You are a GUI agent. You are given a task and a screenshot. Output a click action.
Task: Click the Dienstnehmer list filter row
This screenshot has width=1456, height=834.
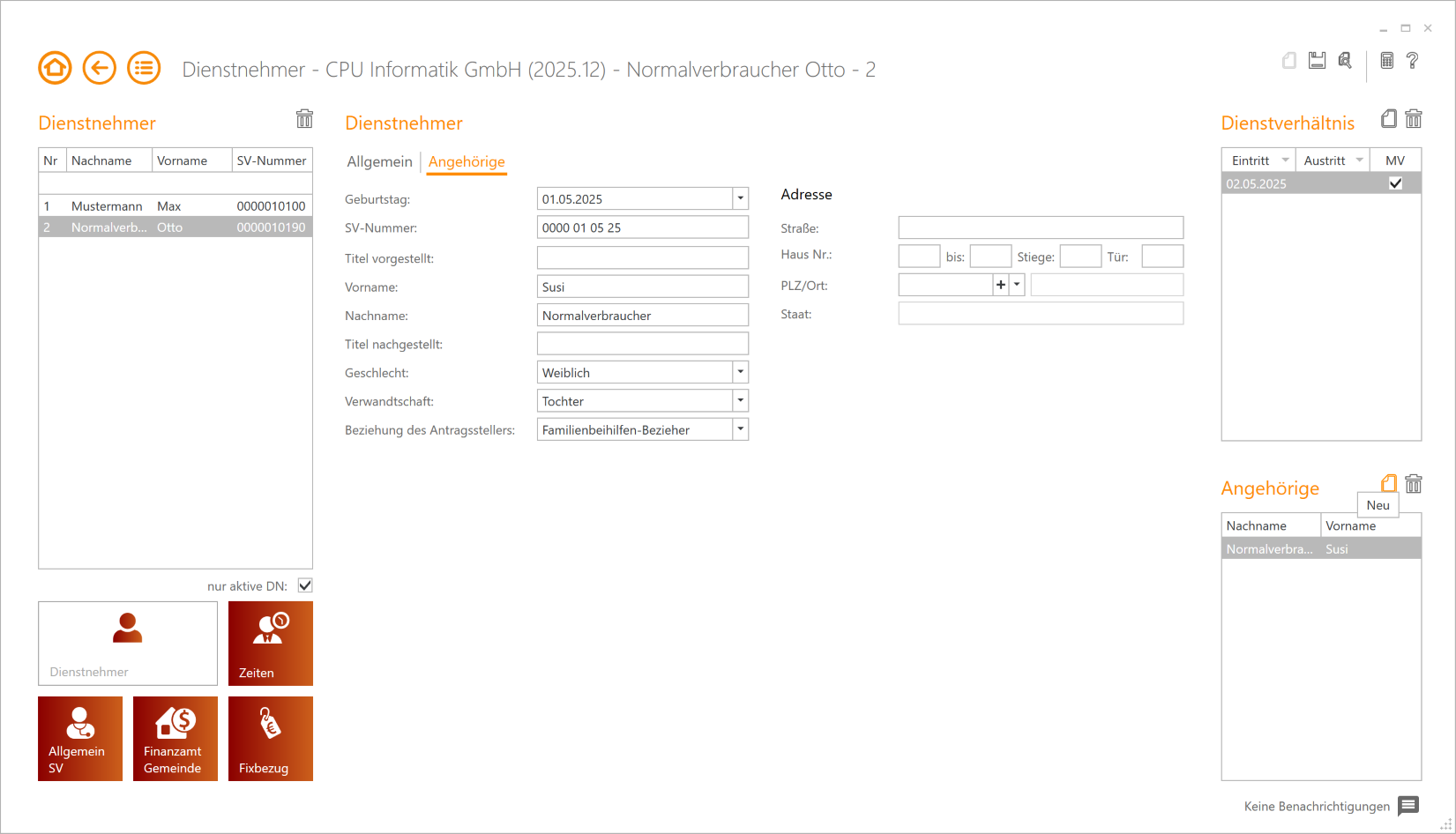tap(175, 183)
